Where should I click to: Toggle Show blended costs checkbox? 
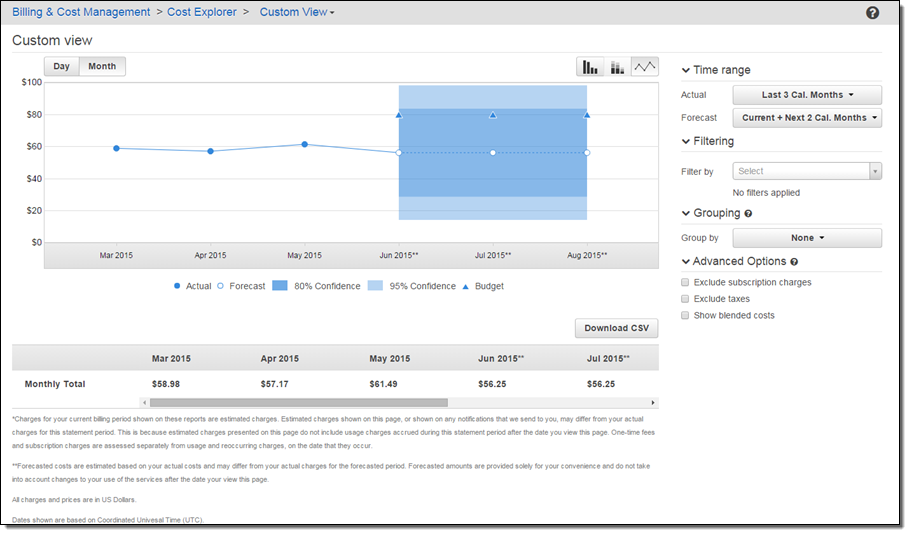[685, 315]
